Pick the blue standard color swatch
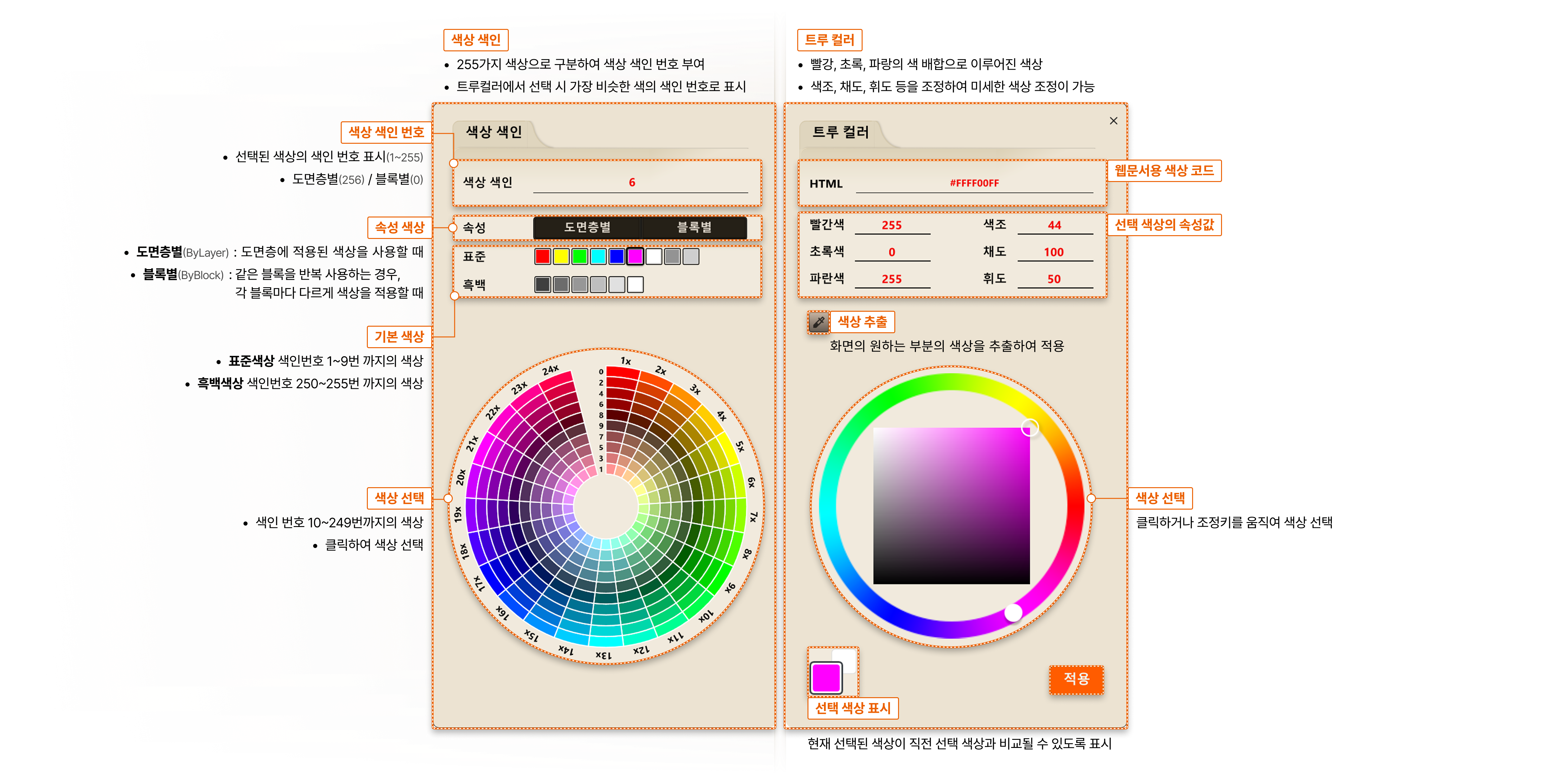 click(617, 256)
